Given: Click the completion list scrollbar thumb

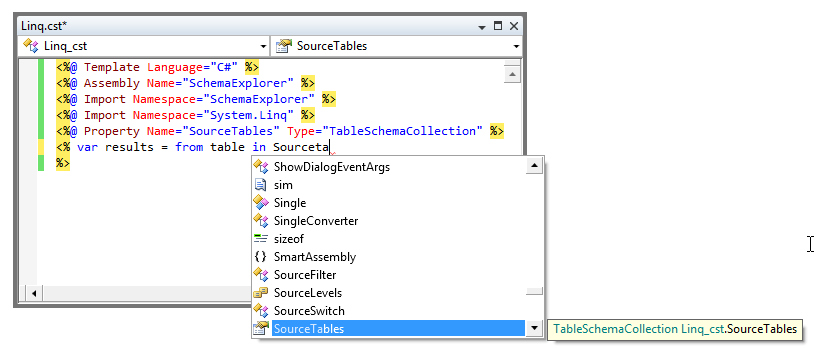Looking at the screenshot, I should 534,291.
